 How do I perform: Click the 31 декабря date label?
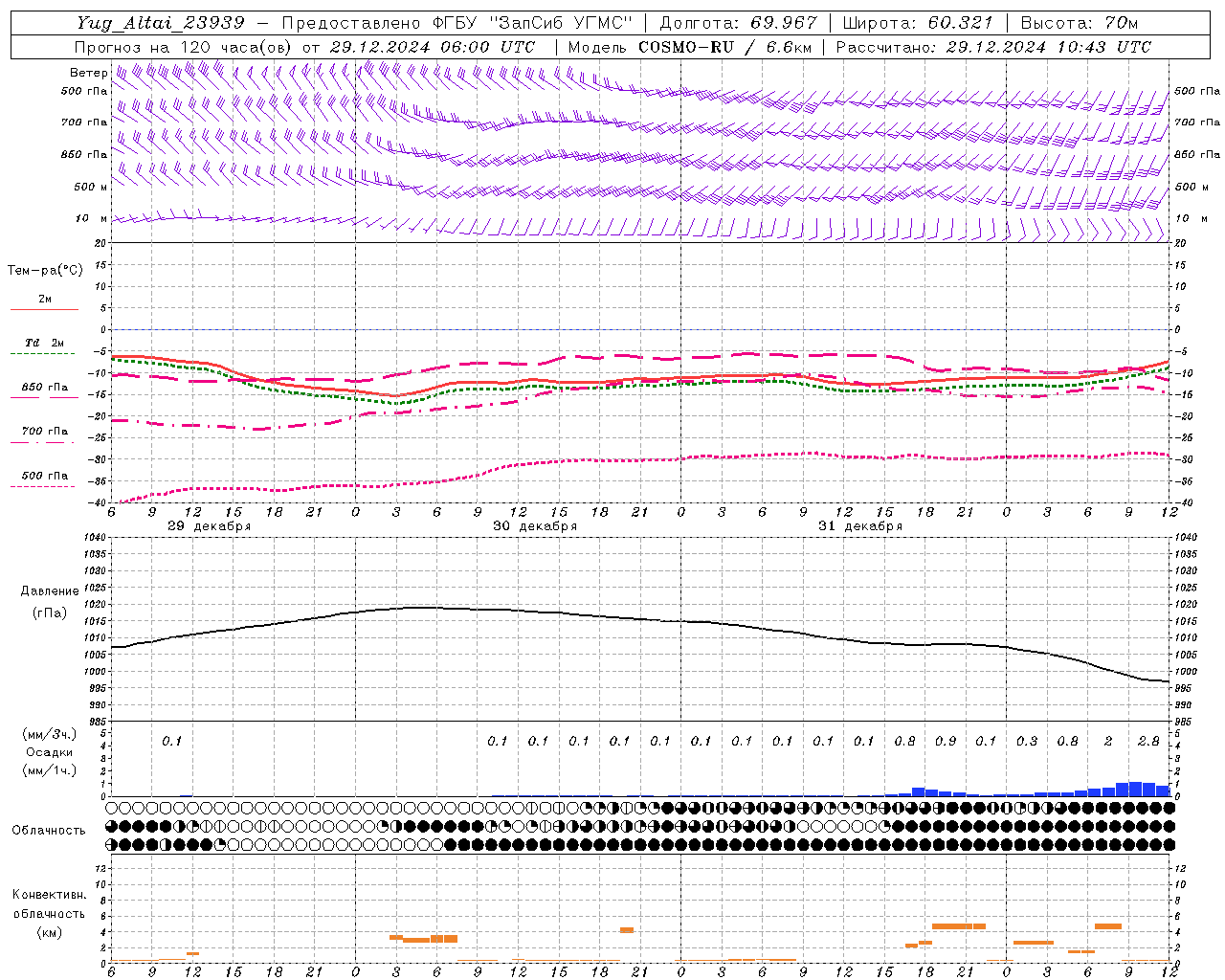point(860,526)
